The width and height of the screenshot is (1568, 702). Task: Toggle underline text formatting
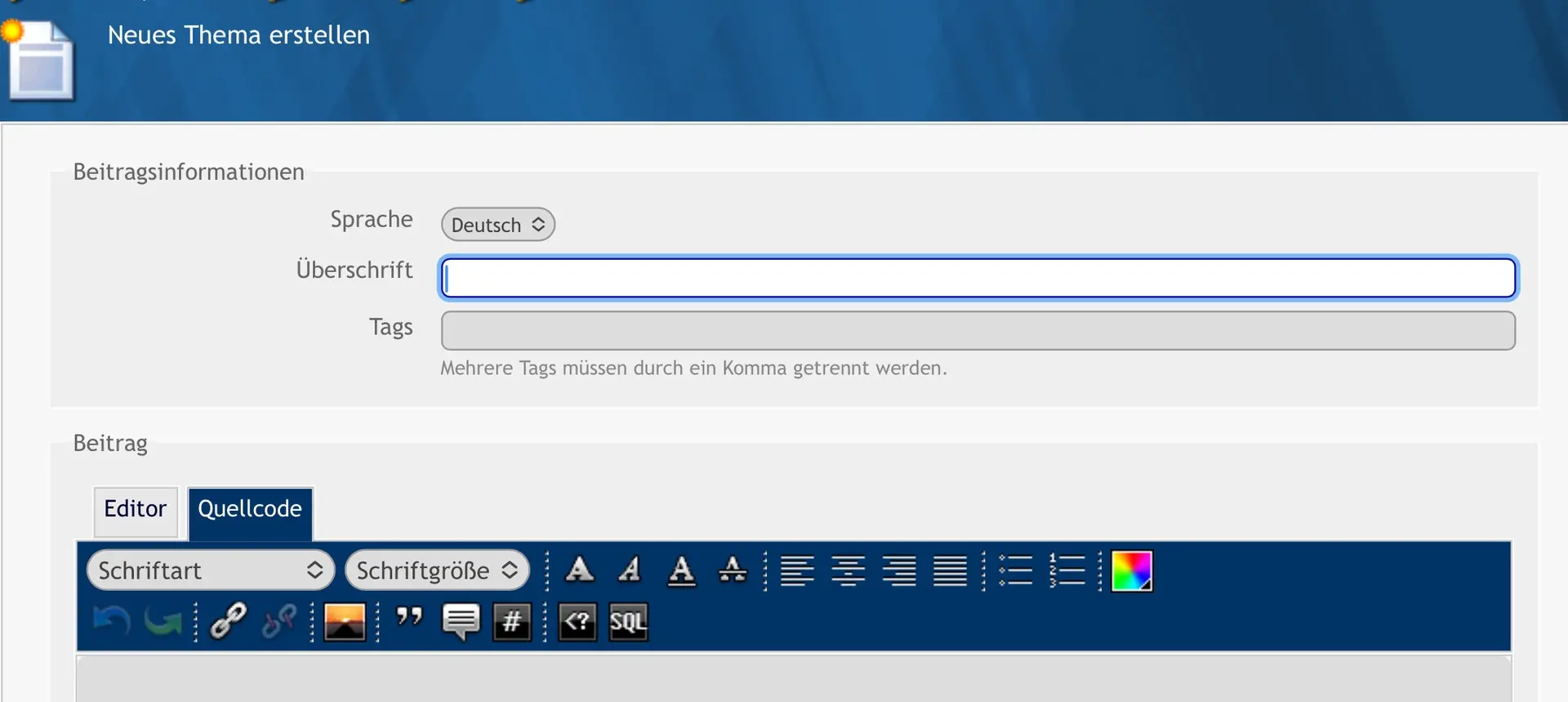pyautogui.click(x=681, y=570)
